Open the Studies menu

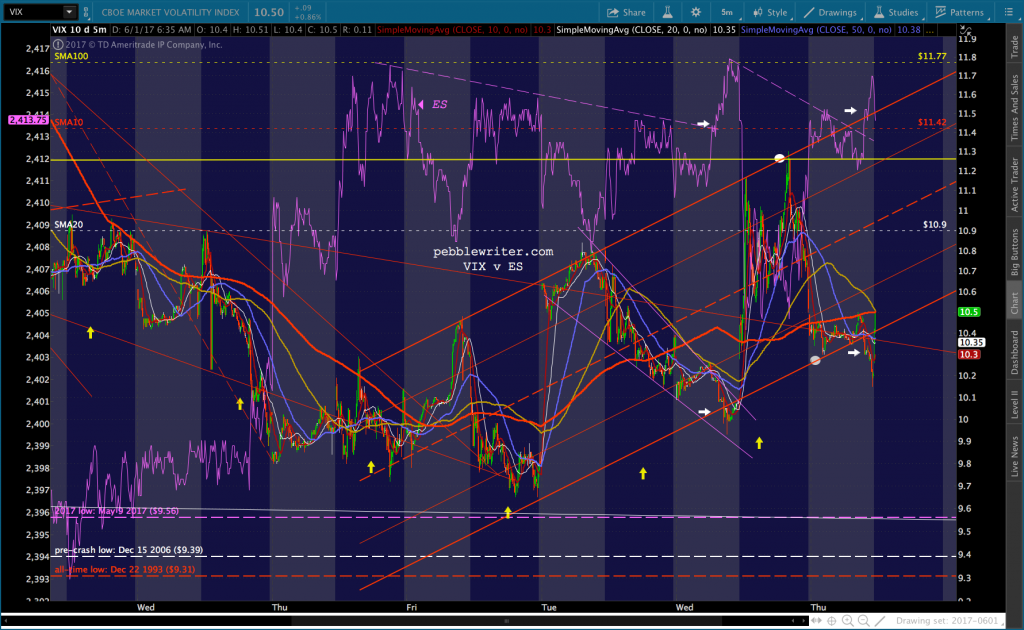[x=896, y=12]
